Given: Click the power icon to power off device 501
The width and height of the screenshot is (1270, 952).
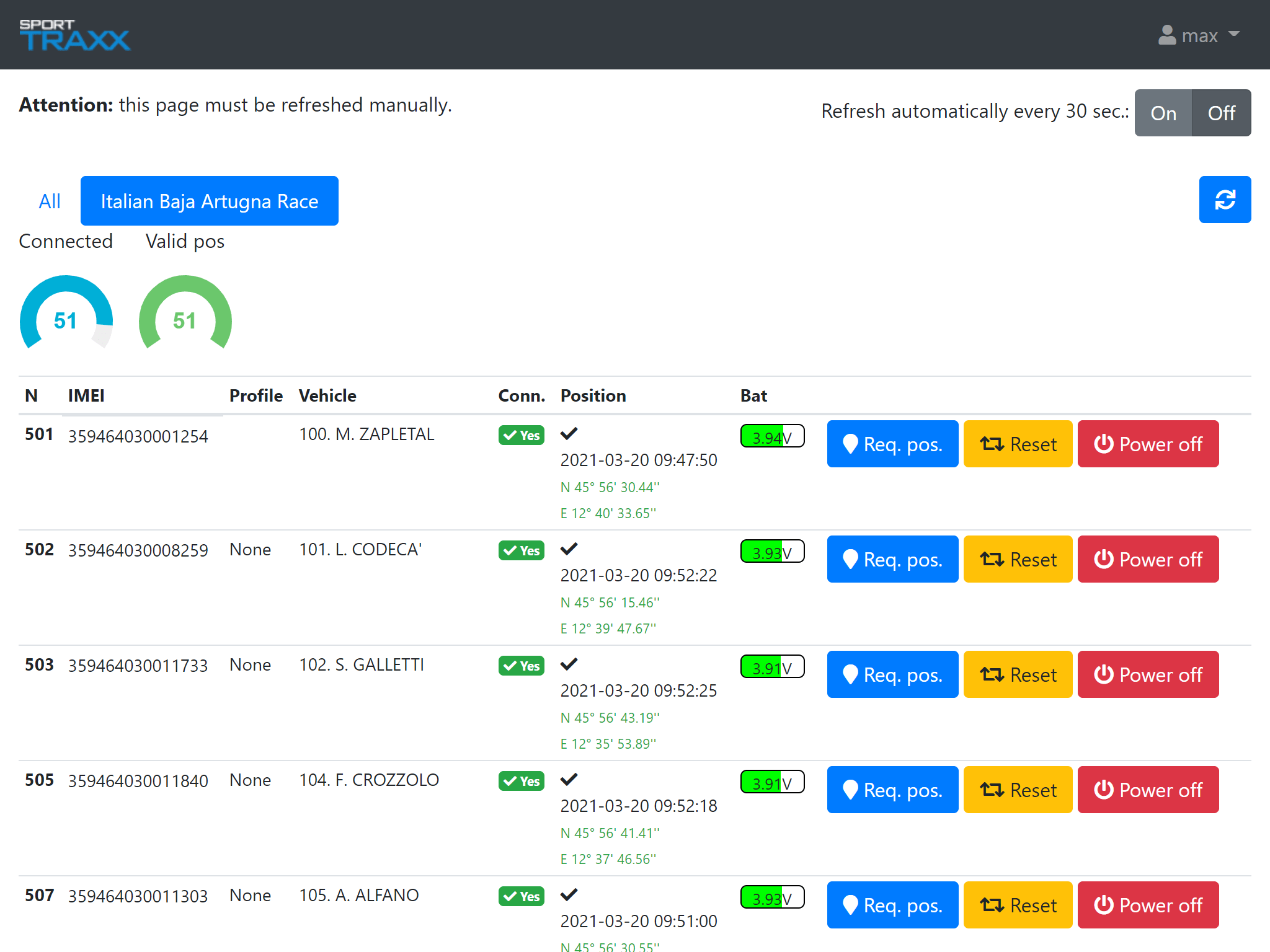Looking at the screenshot, I should (1106, 444).
